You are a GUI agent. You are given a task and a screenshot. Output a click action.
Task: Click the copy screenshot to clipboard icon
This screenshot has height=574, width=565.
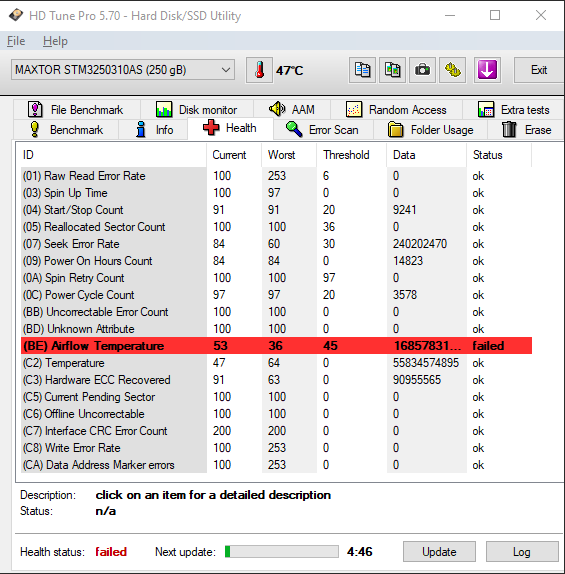pos(392,70)
